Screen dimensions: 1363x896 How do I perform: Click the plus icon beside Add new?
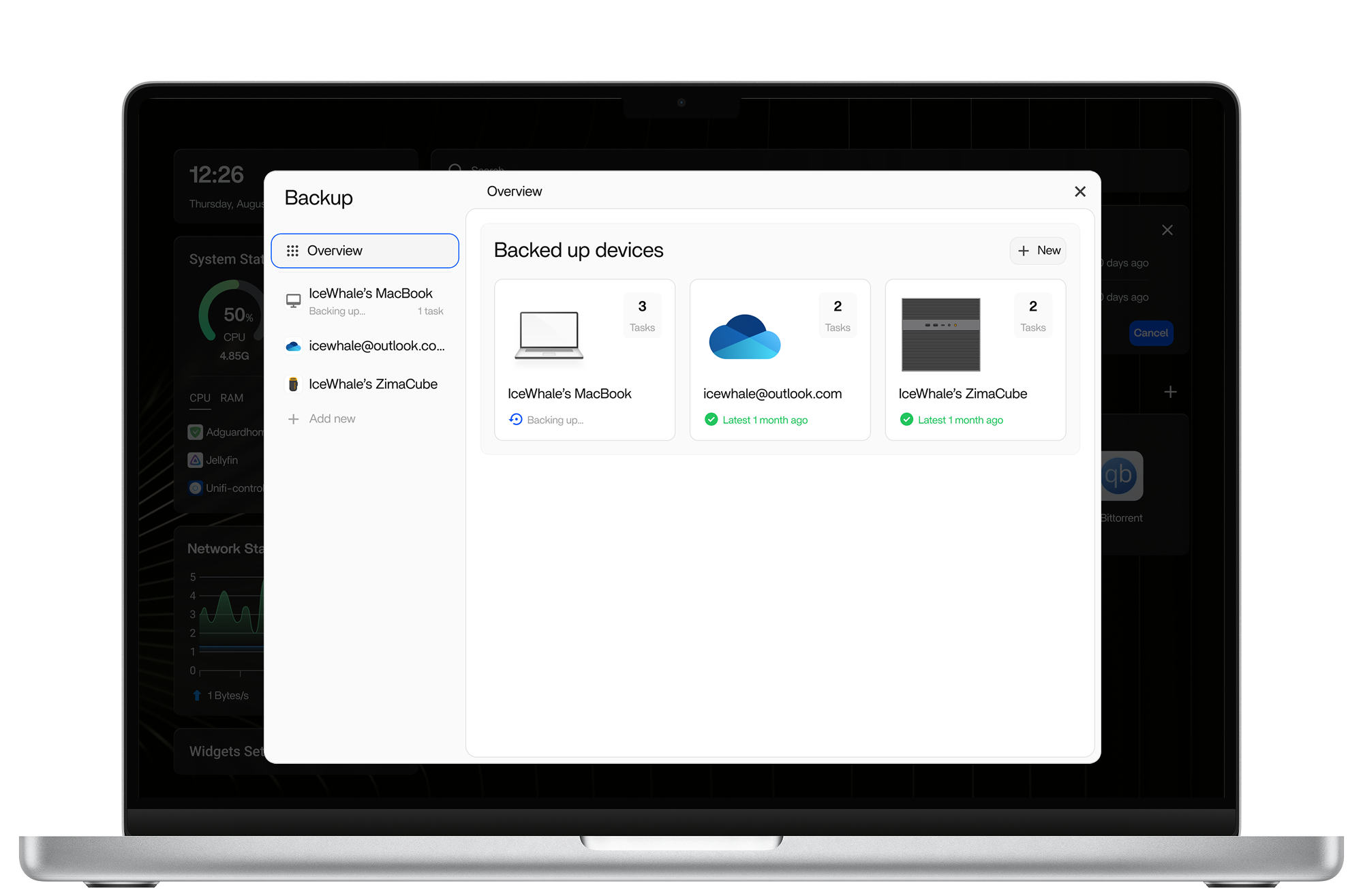pyautogui.click(x=293, y=419)
